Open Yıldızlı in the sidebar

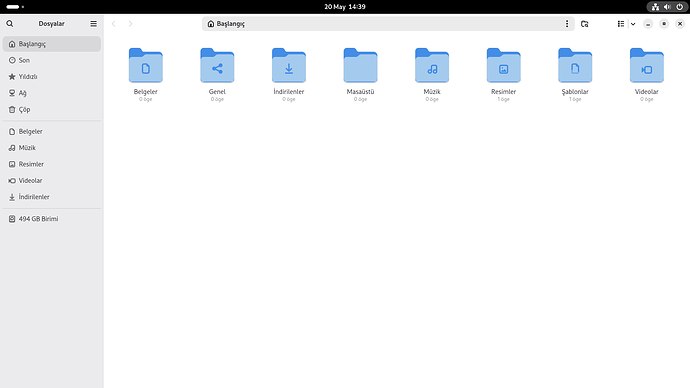(x=52, y=77)
